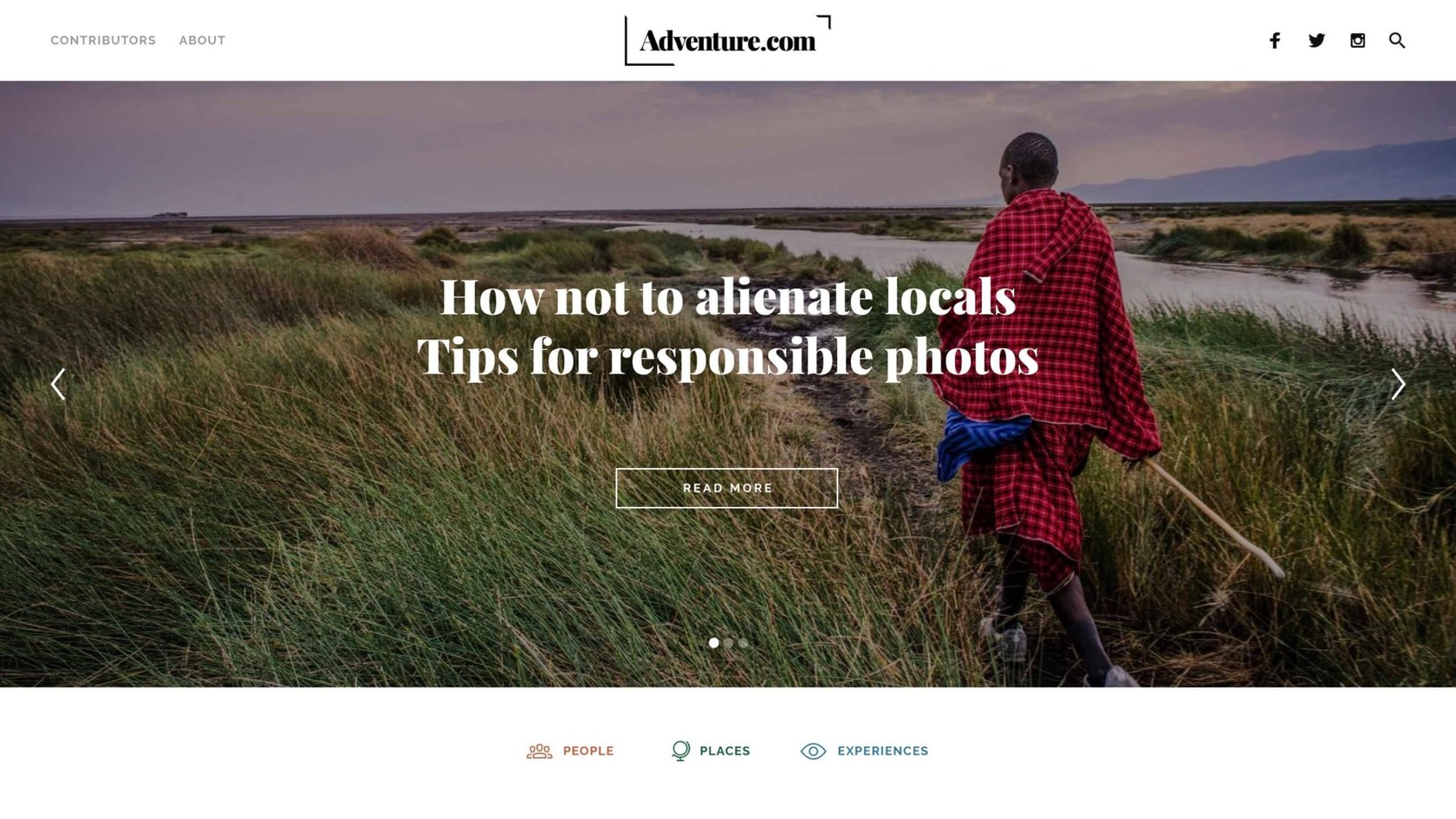Click the Experiences eye icon
The height and width of the screenshot is (819, 1456).
click(813, 751)
